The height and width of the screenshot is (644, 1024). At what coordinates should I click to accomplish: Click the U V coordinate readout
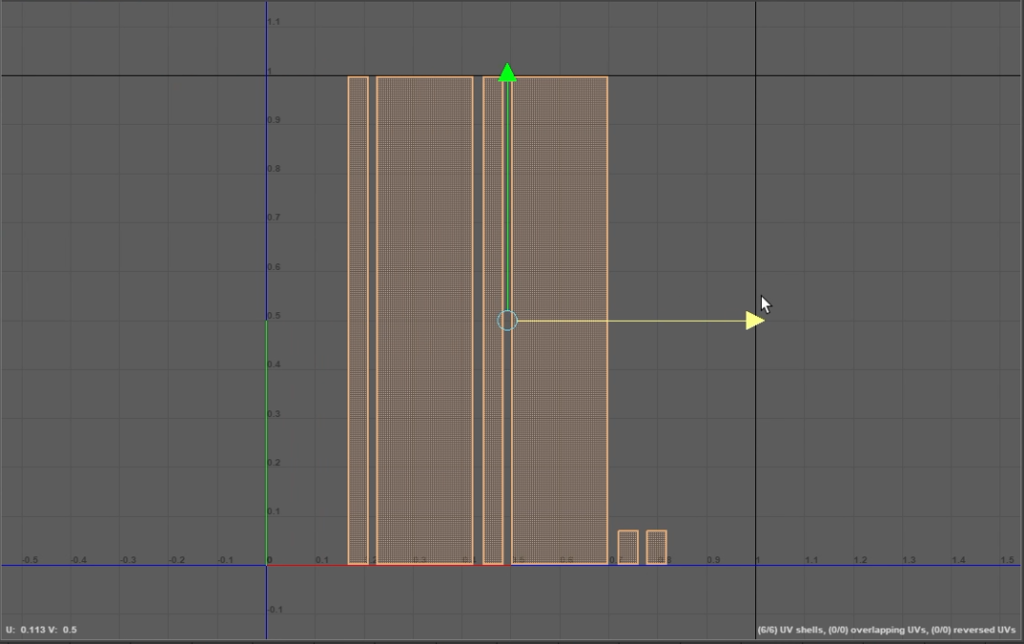(x=42, y=629)
